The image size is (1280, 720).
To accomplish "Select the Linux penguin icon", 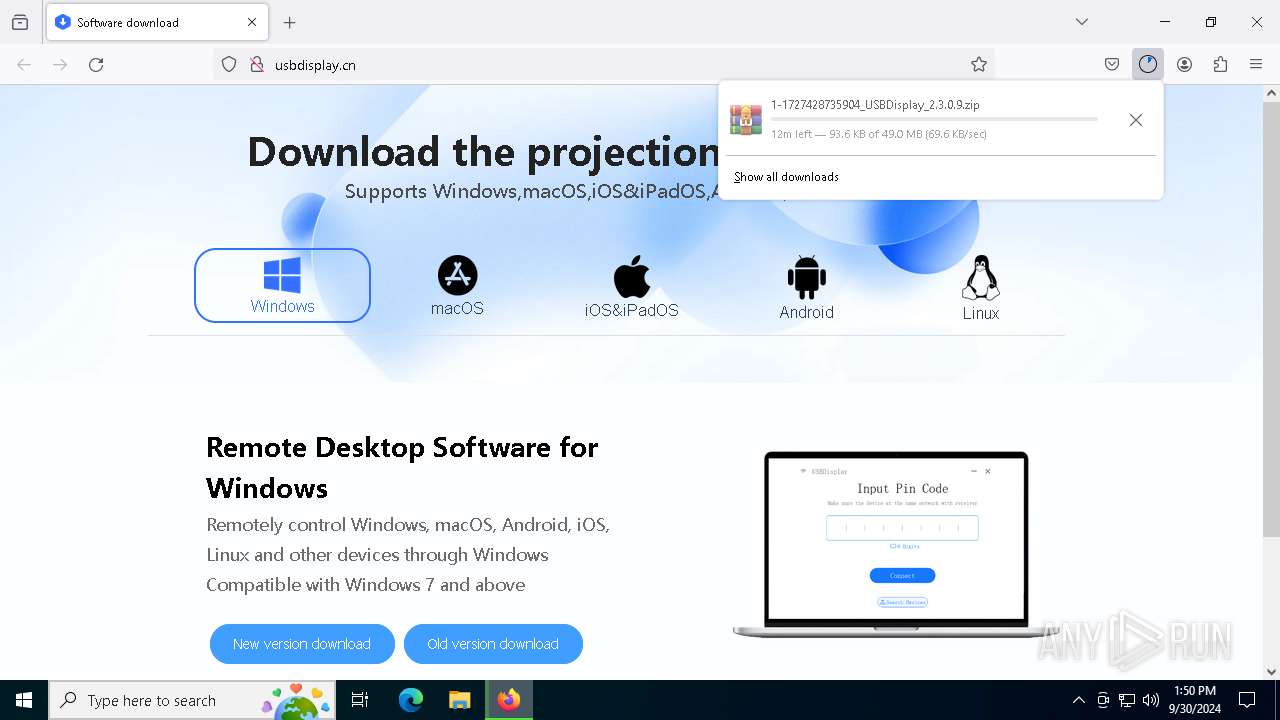I will 980,278.
